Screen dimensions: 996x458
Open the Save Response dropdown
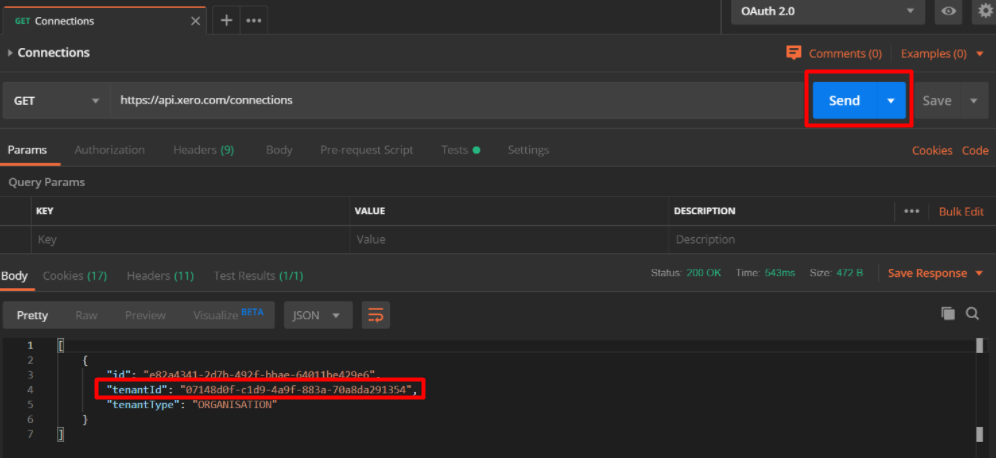pyautogui.click(x=935, y=273)
